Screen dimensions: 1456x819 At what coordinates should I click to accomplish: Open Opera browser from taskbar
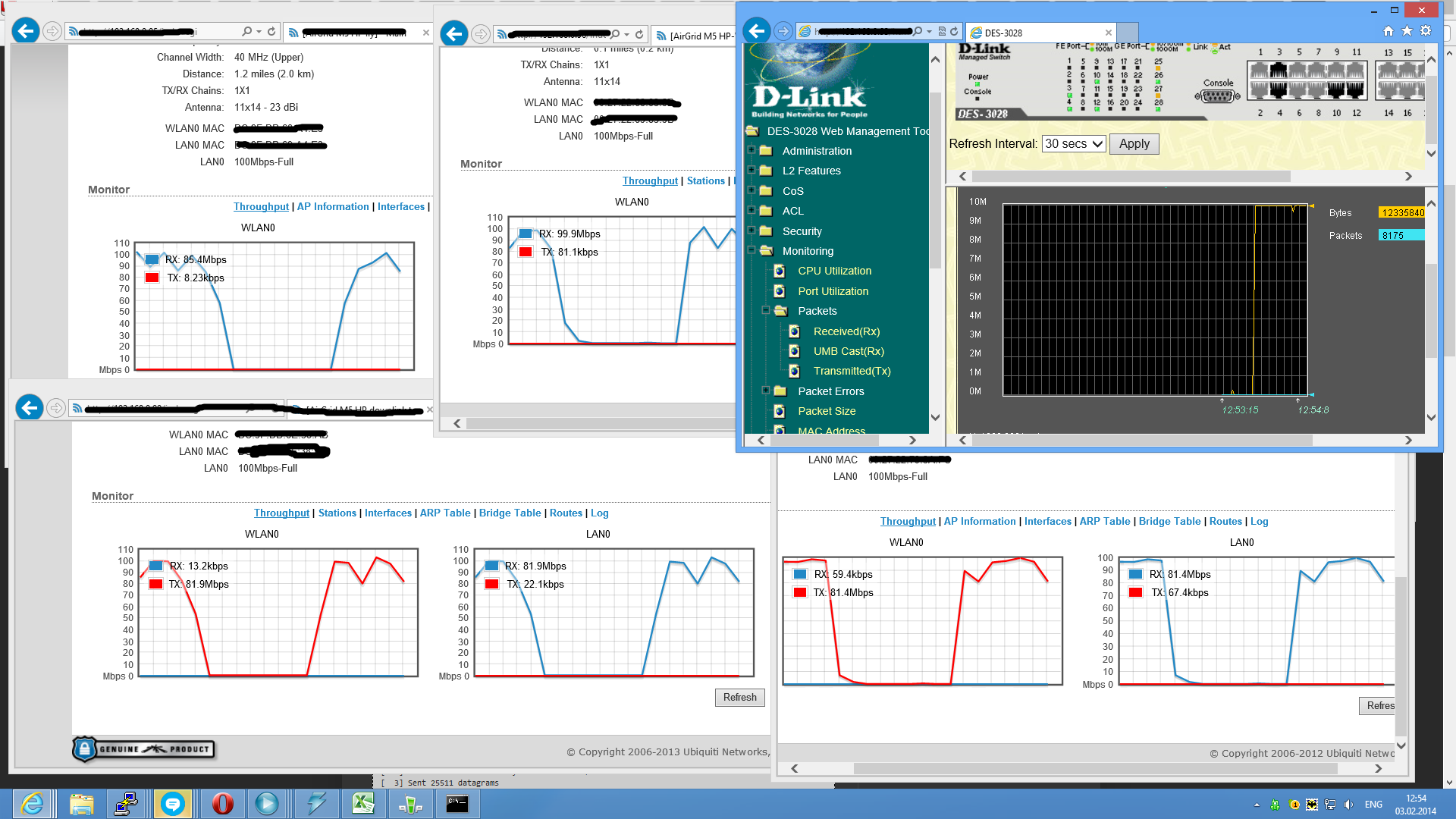(222, 803)
